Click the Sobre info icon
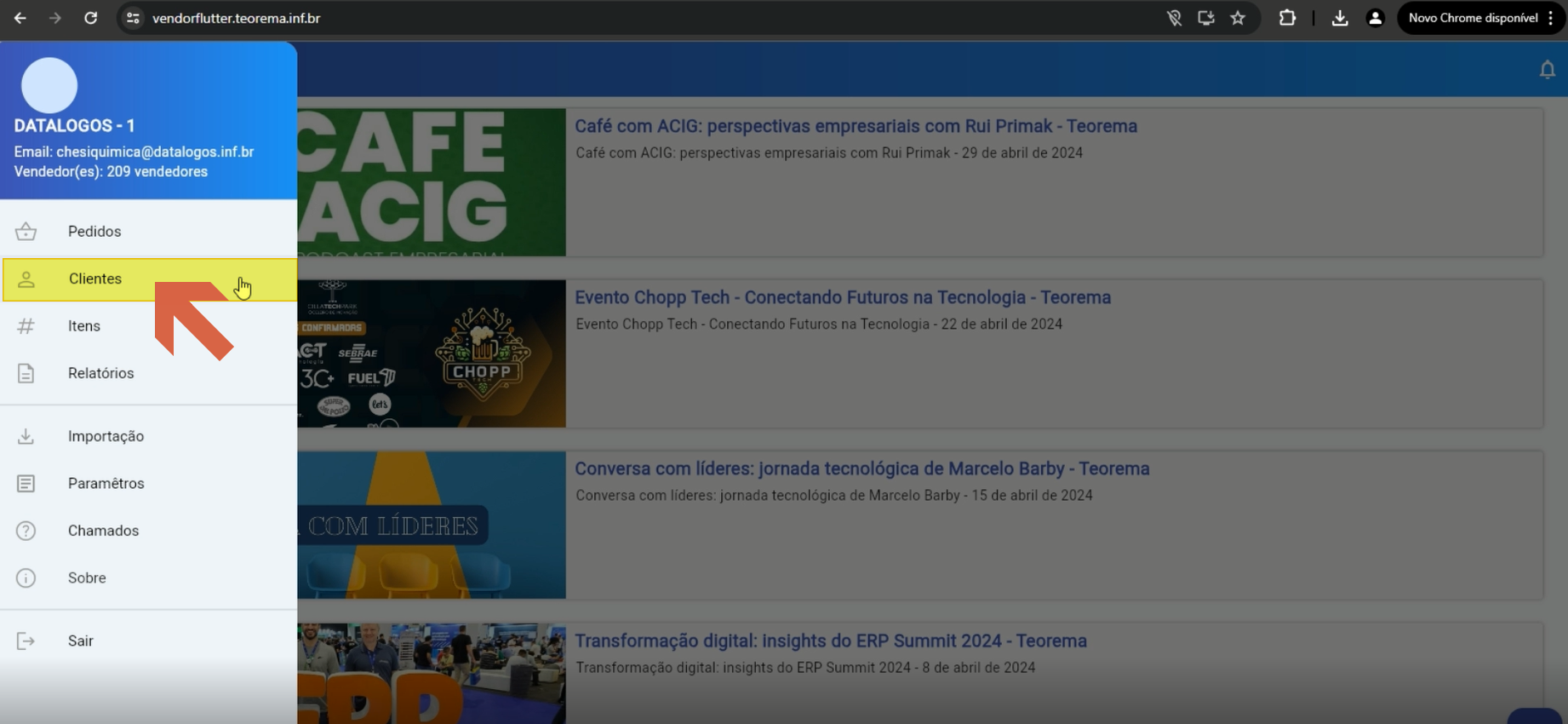The image size is (1568, 724). pos(26,578)
